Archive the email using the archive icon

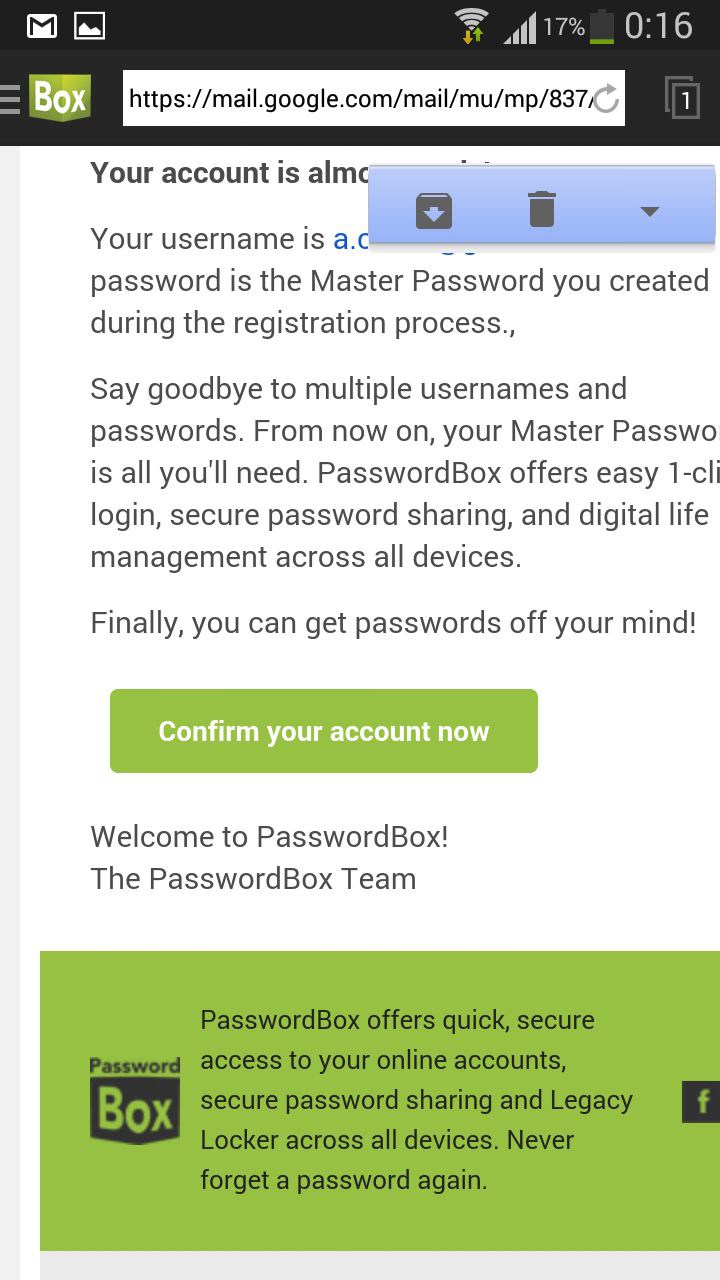[433, 209]
